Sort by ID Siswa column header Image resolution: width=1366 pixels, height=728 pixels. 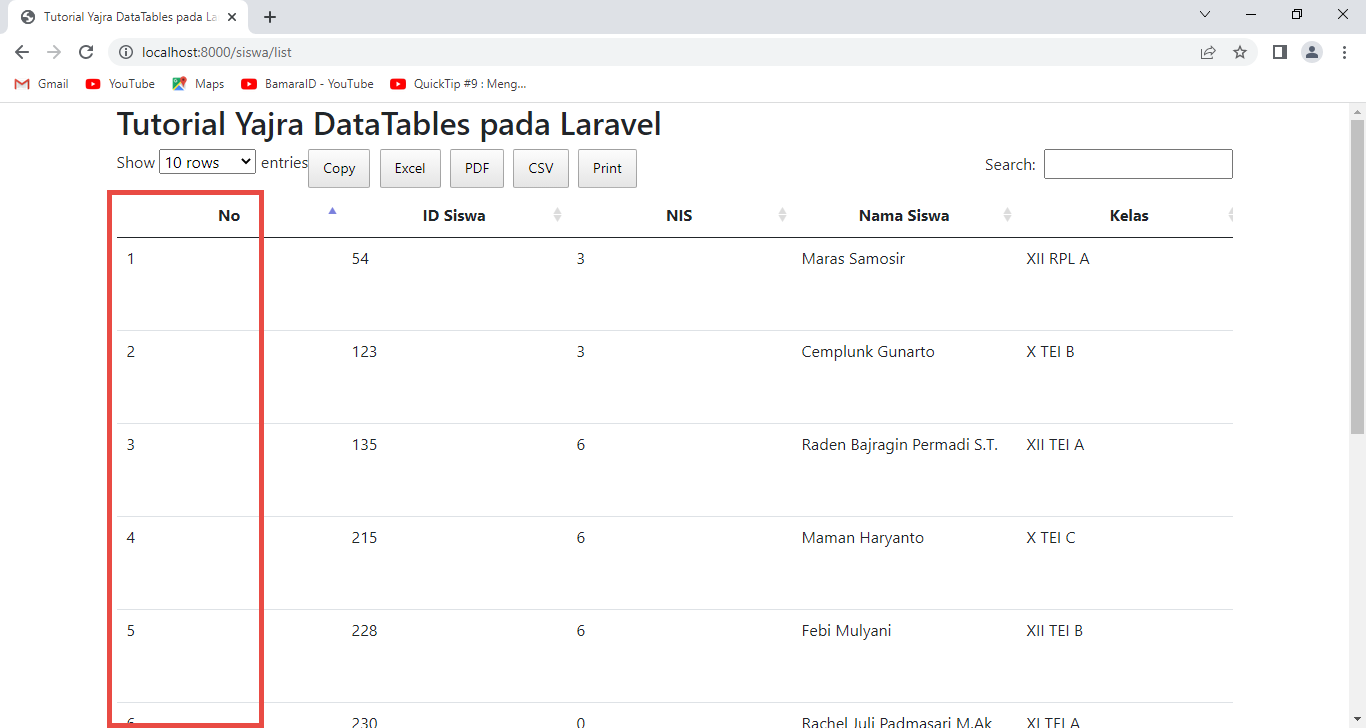(454, 216)
